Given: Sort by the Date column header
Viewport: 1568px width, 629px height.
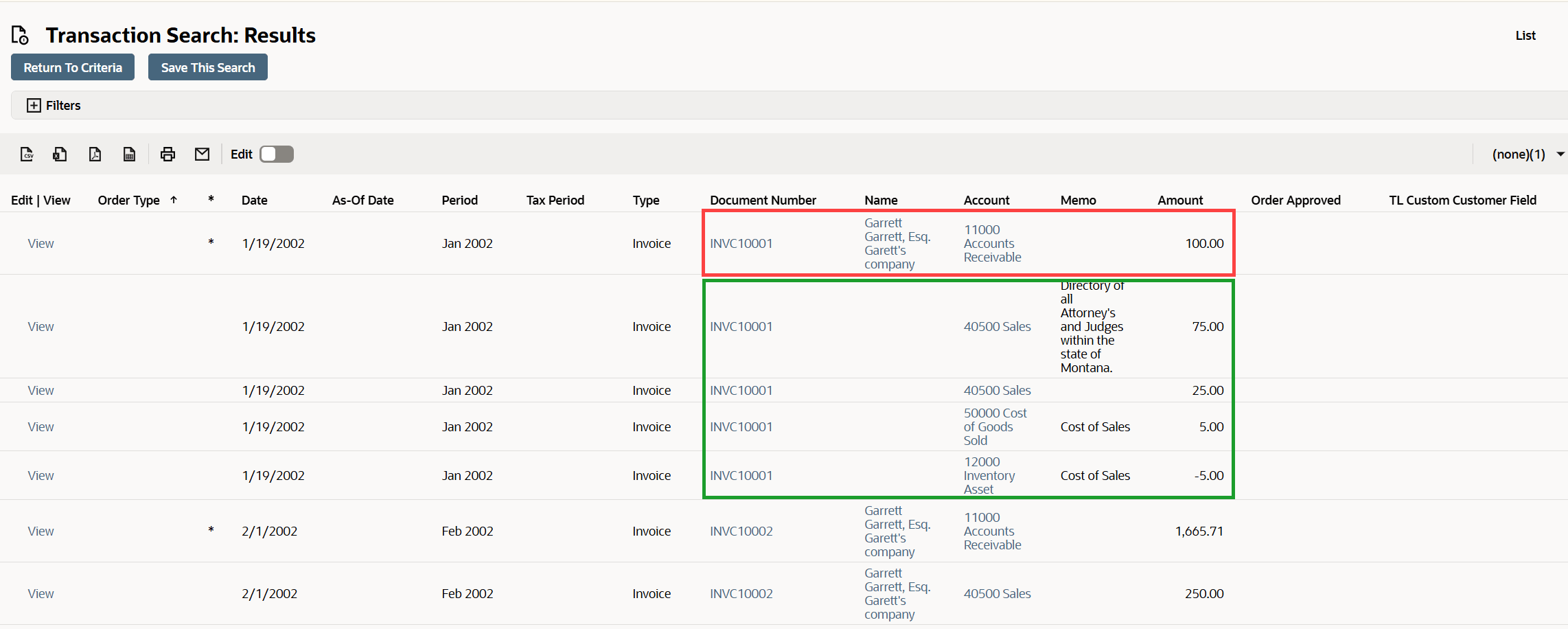Looking at the screenshot, I should coord(255,201).
